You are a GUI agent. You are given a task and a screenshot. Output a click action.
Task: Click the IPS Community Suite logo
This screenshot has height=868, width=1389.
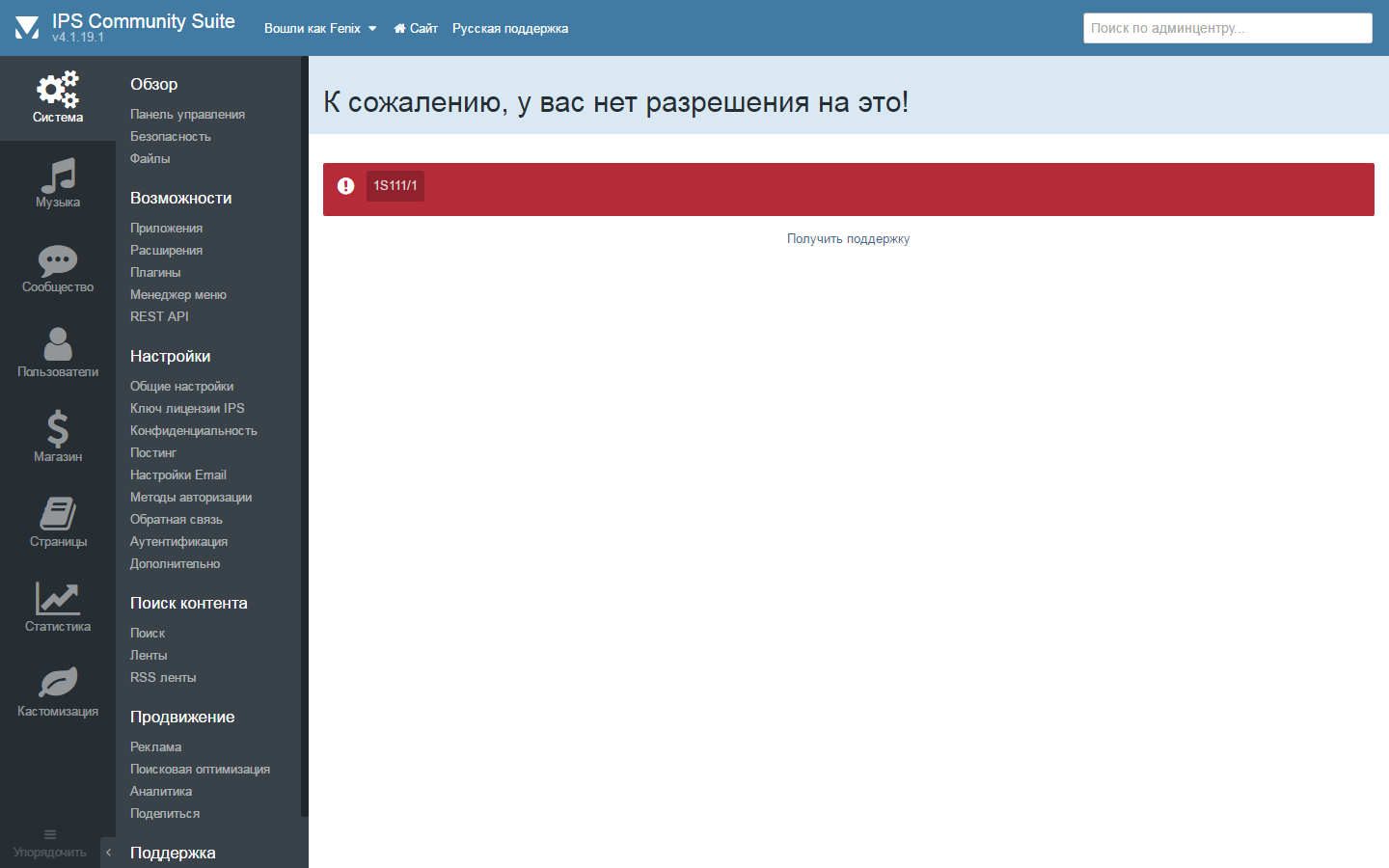click(27, 28)
